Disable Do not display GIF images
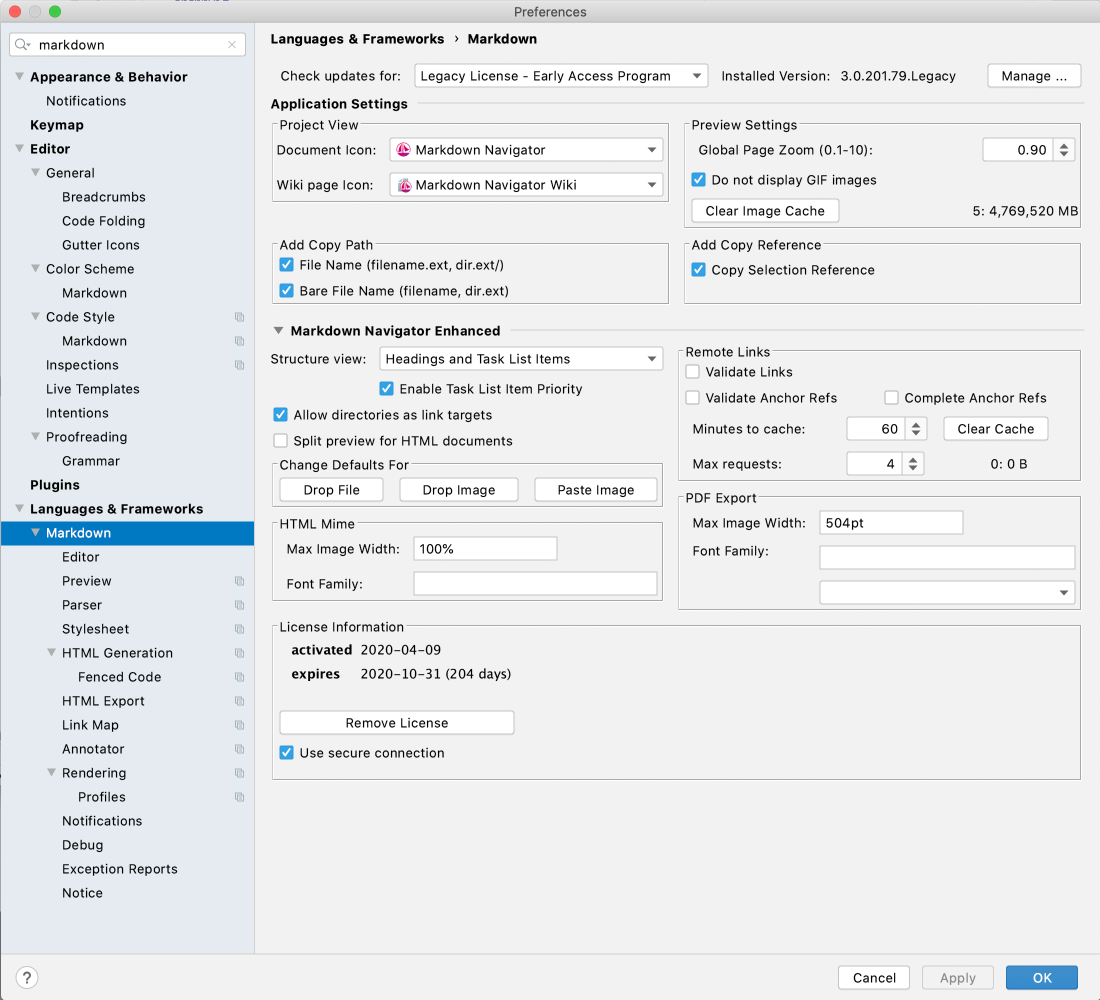Viewport: 1100px width, 1000px height. pyautogui.click(x=698, y=180)
